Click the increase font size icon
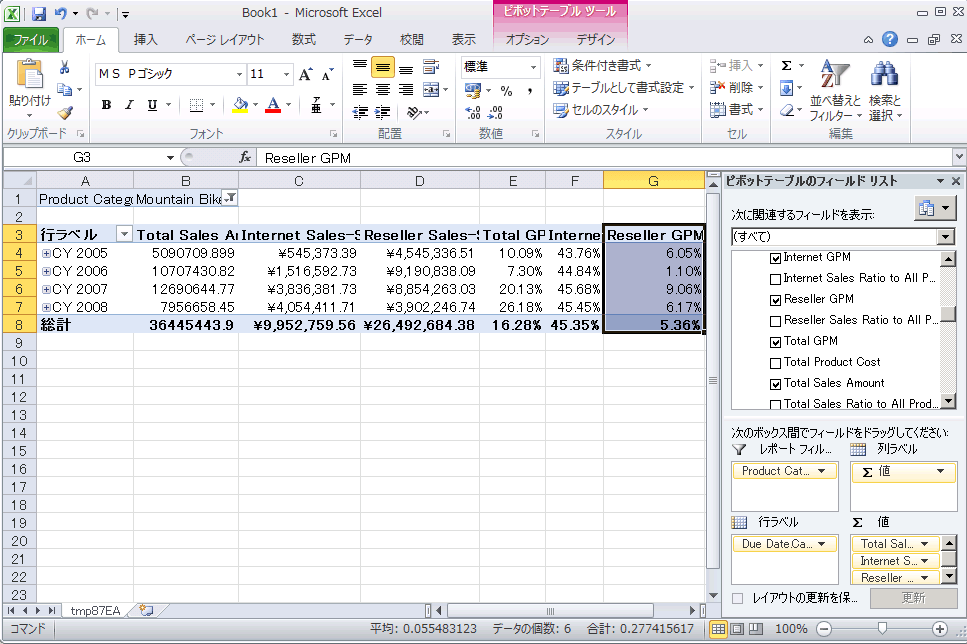Image resolution: width=967 pixels, height=644 pixels. point(305,74)
